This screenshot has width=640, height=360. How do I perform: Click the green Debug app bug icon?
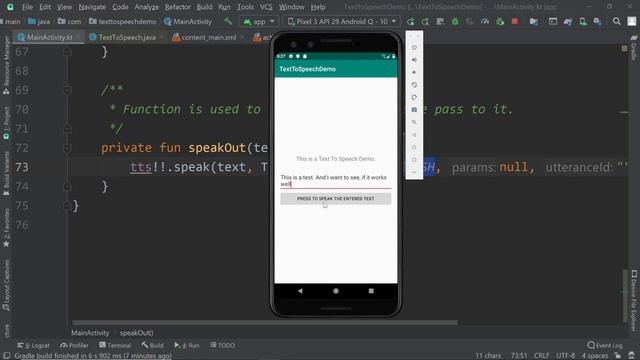point(455,21)
